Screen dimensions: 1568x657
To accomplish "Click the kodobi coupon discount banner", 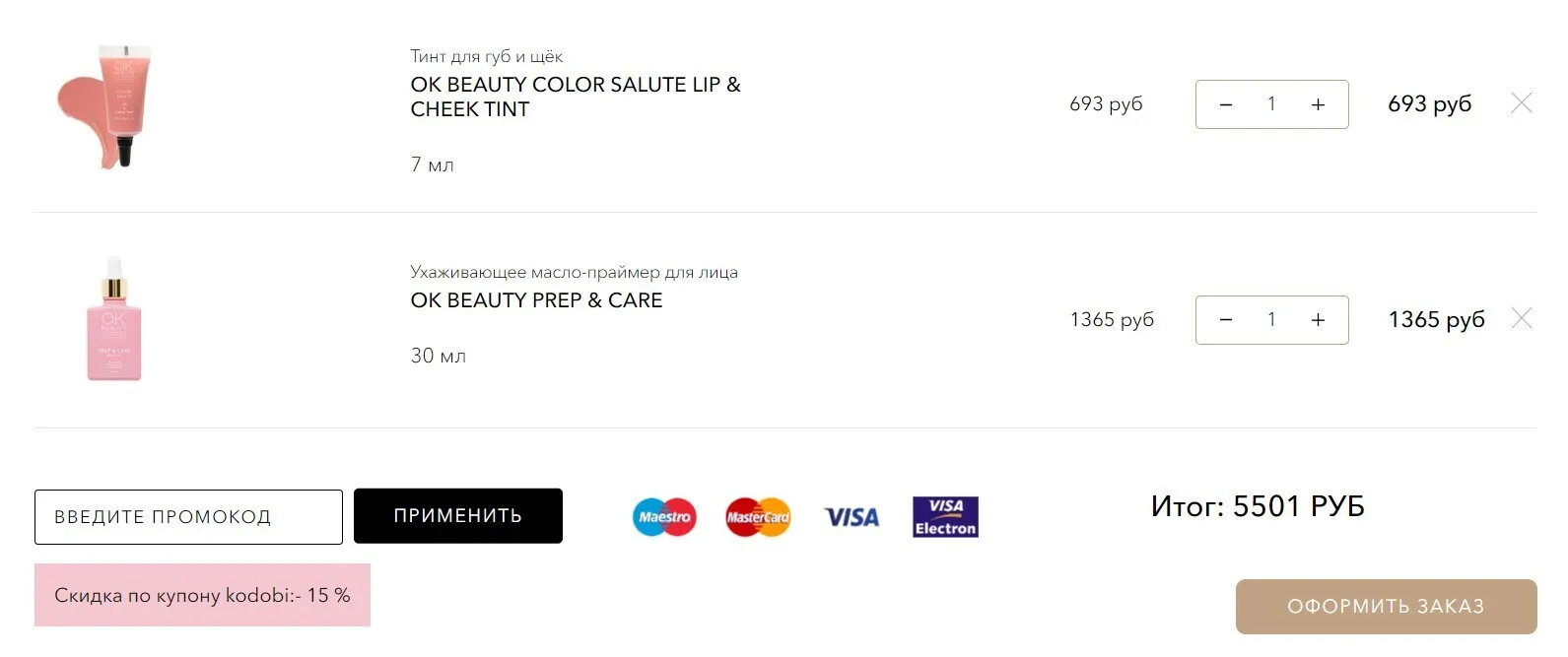I will click(202, 595).
